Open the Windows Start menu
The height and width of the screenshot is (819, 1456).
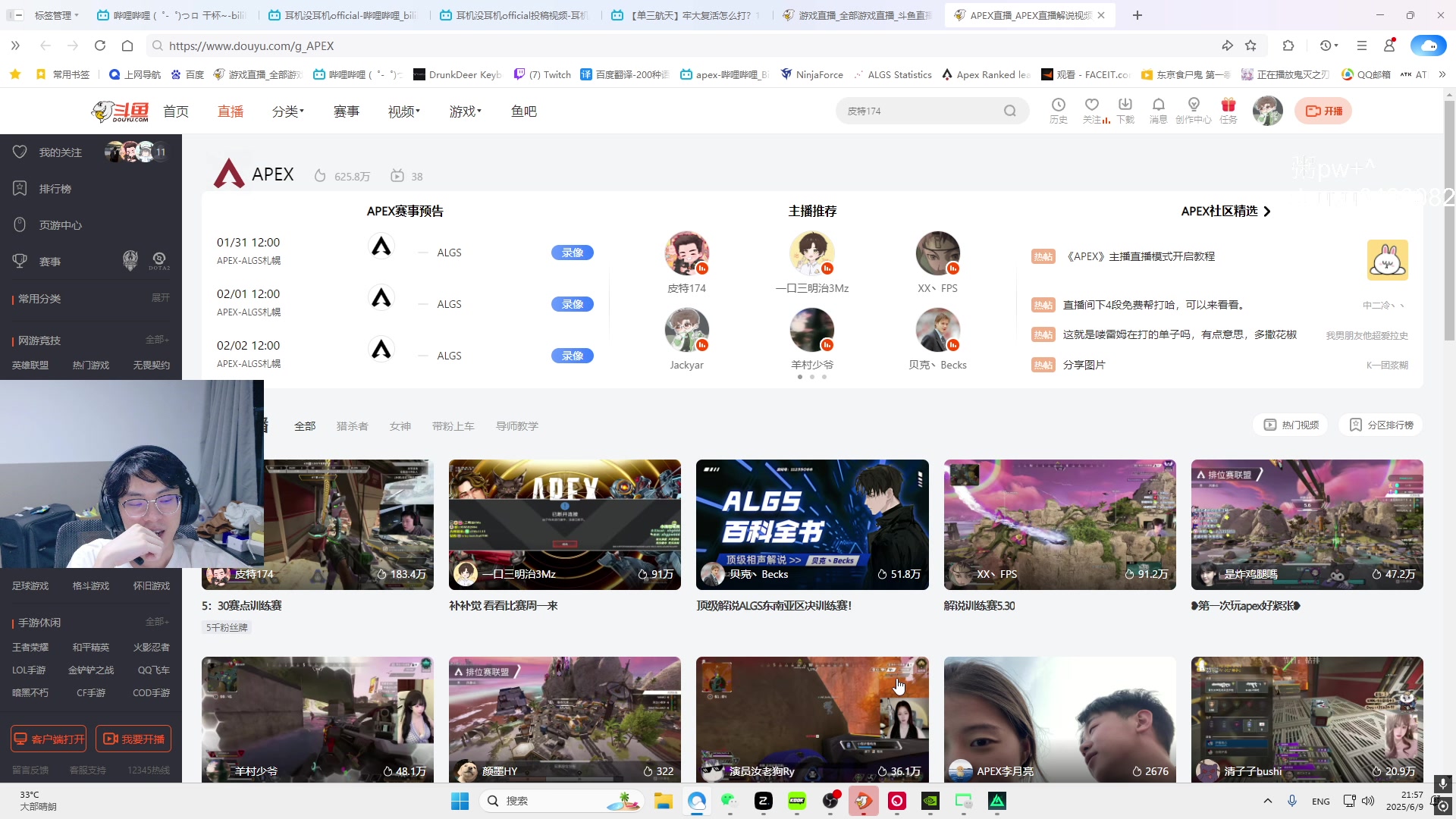pos(460,801)
